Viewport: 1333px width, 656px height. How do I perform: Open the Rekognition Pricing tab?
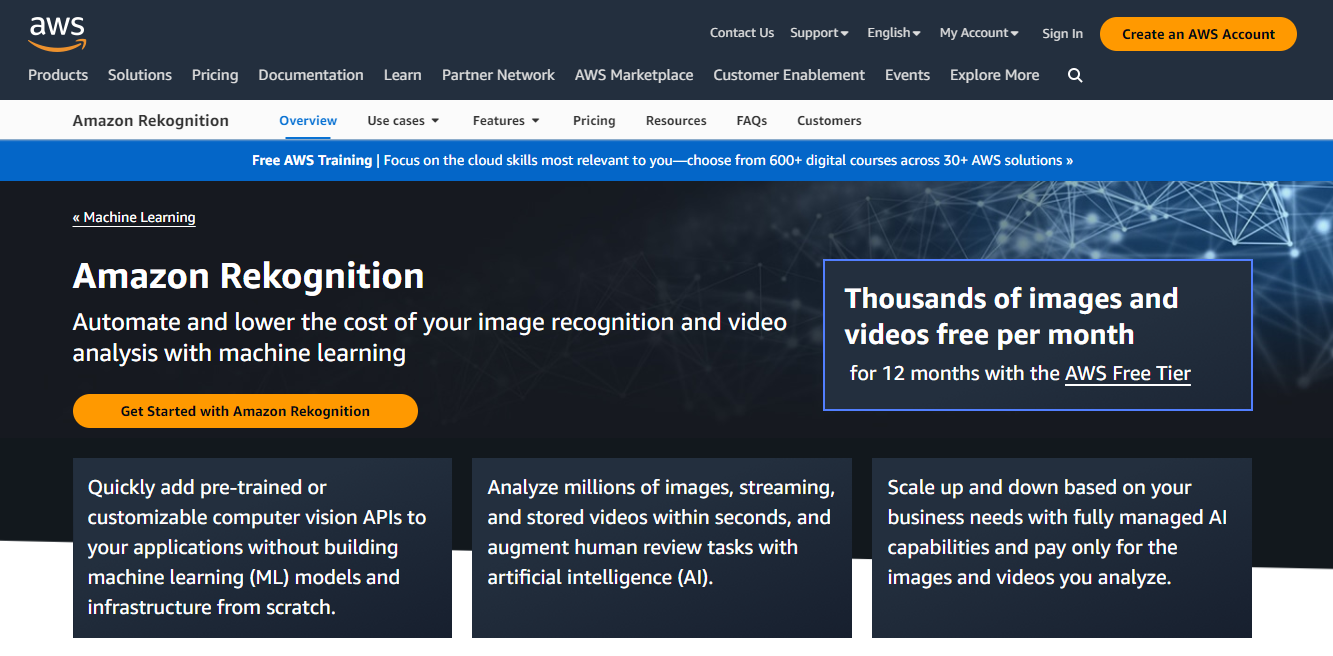594,120
